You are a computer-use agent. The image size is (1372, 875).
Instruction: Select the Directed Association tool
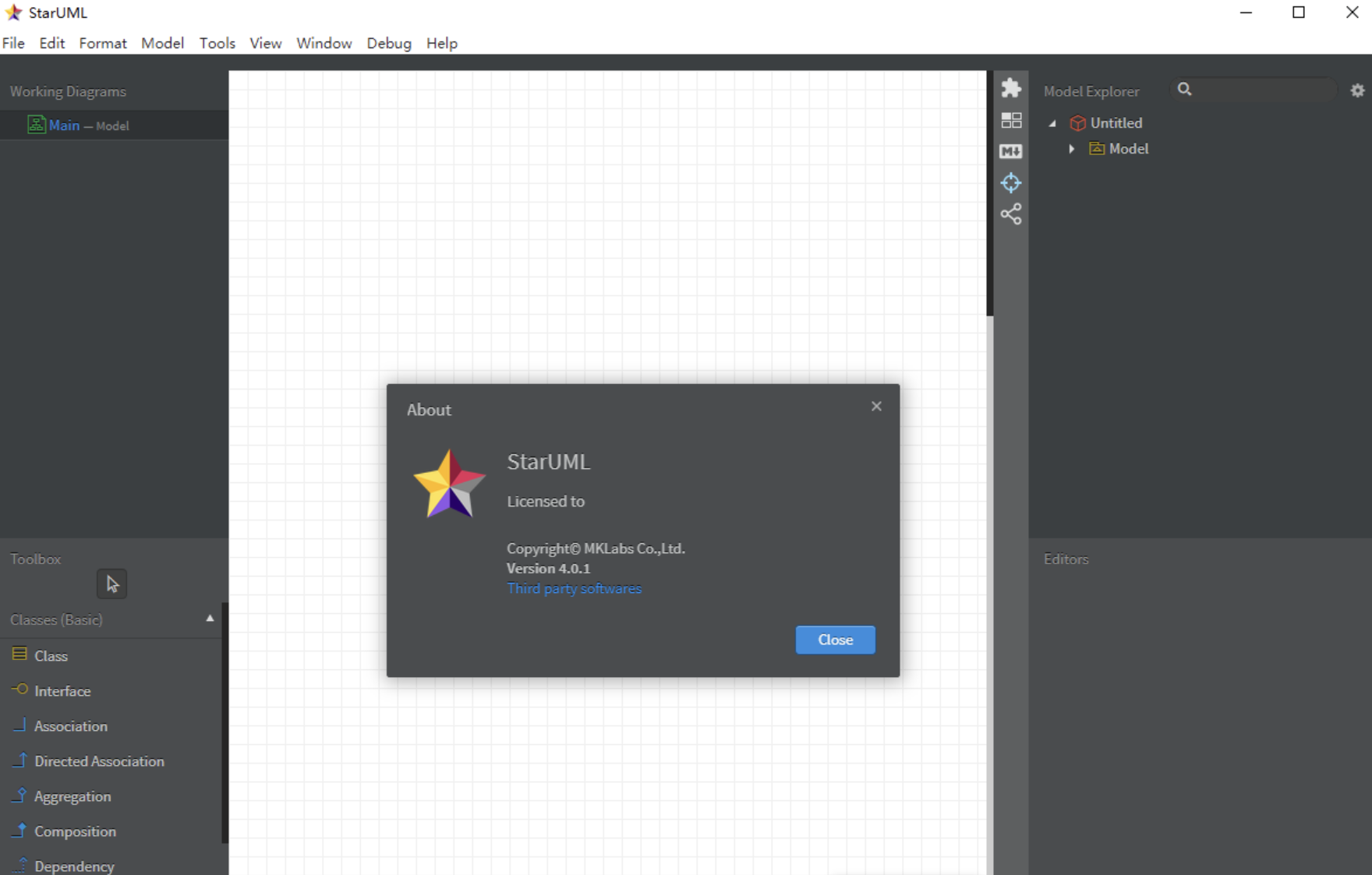[98, 760]
